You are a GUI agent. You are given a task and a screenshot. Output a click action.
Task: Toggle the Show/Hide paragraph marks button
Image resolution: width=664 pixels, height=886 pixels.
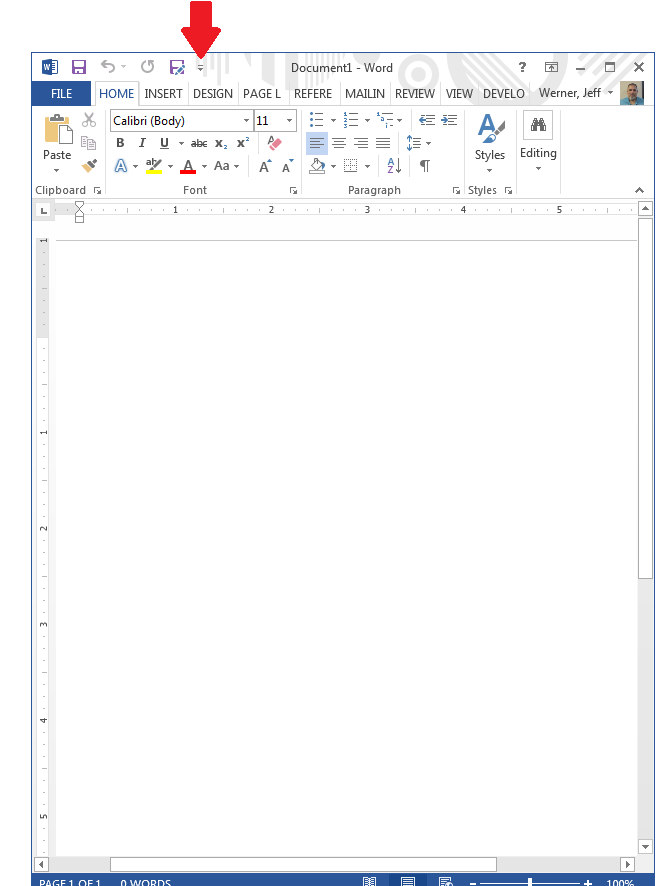point(425,166)
